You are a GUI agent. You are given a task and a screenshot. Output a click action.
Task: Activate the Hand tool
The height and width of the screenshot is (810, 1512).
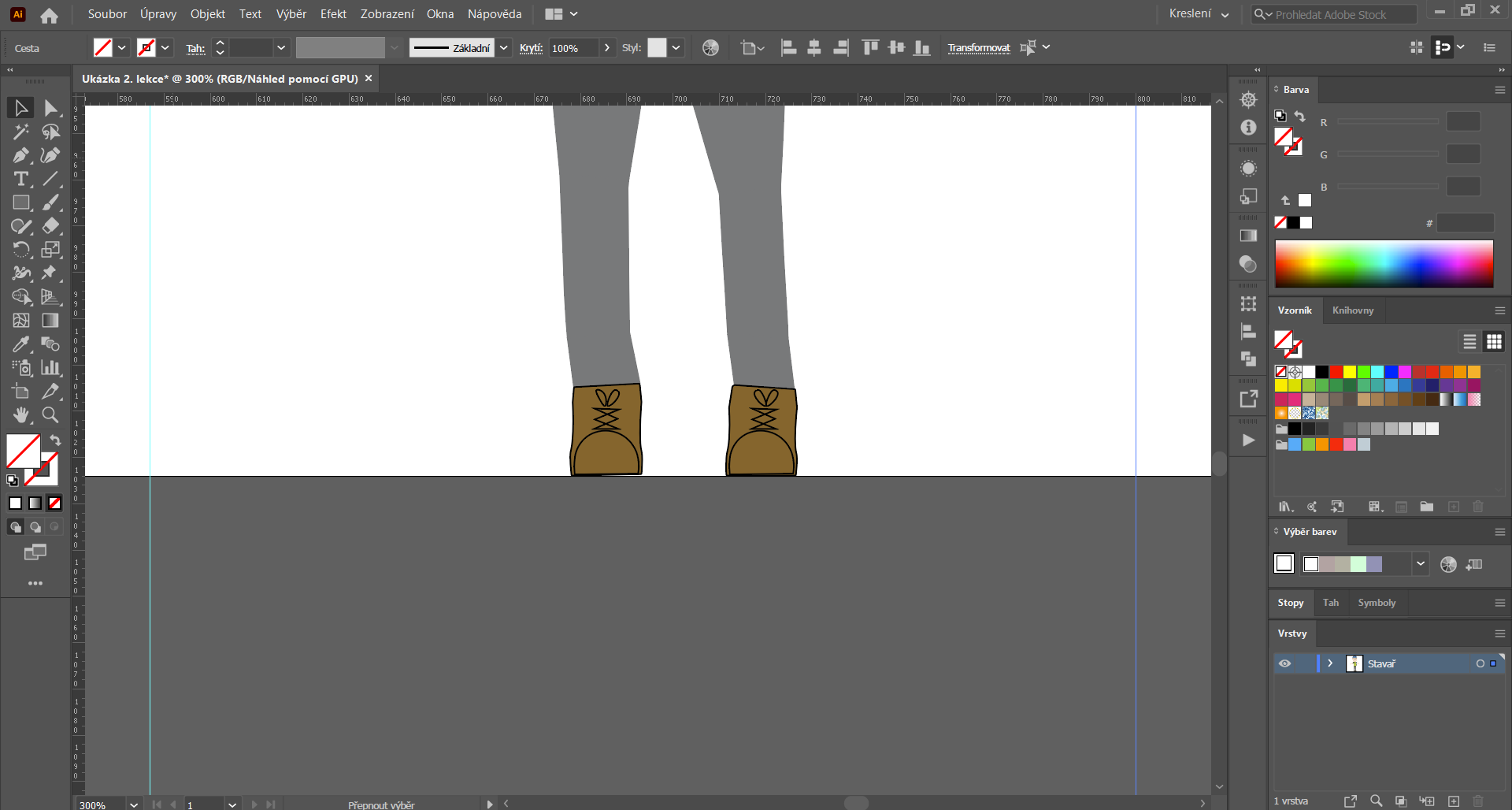click(x=20, y=415)
